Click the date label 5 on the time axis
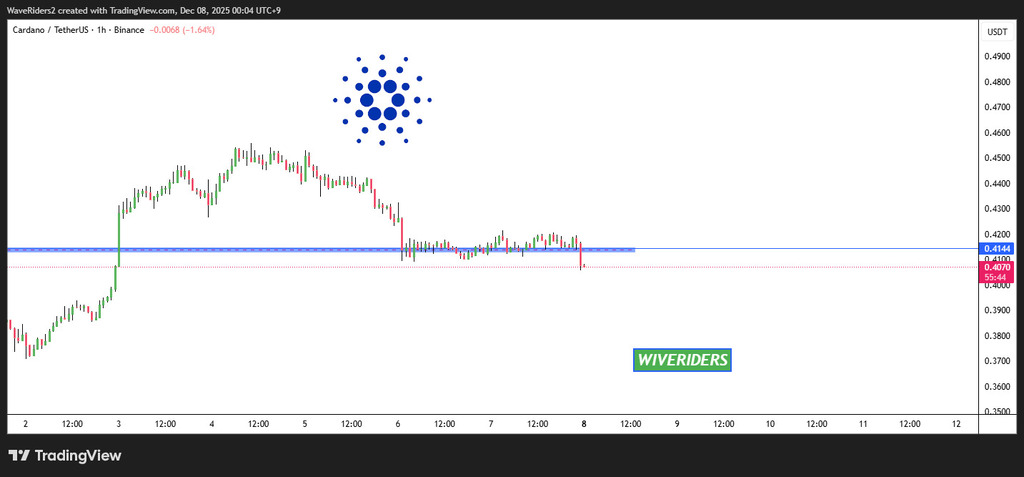 point(305,424)
